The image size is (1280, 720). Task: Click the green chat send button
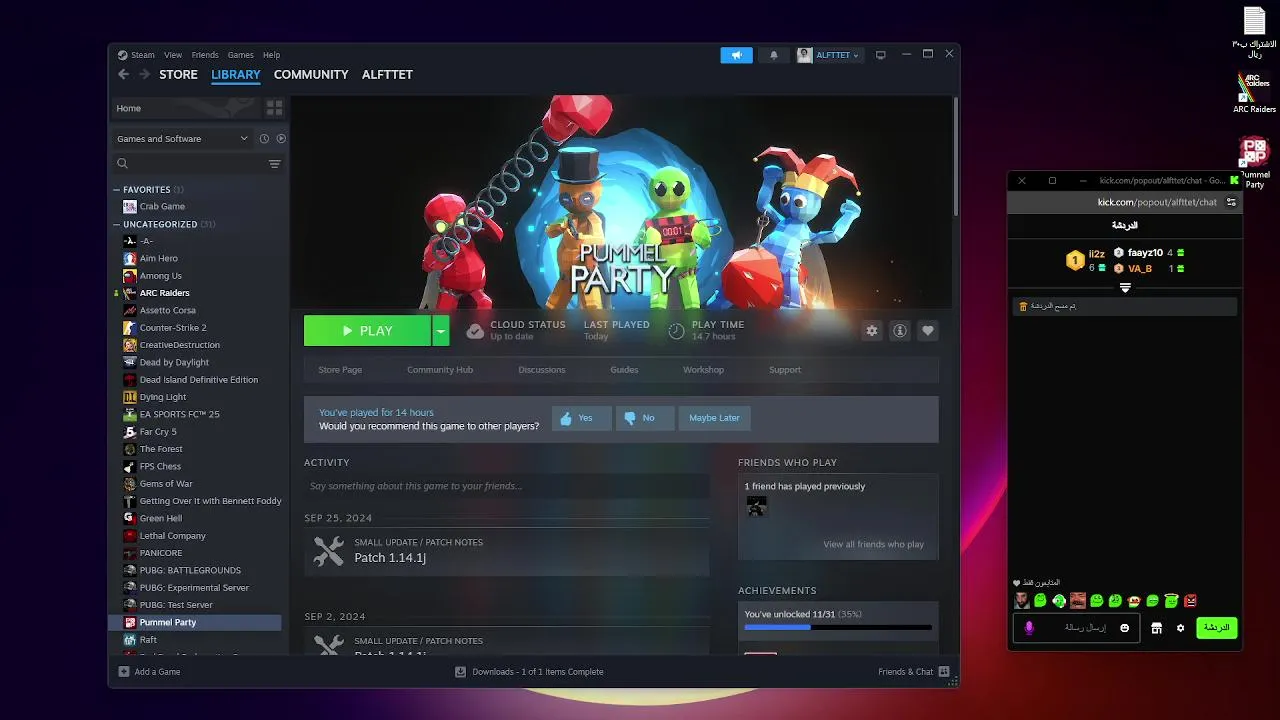pos(1216,628)
